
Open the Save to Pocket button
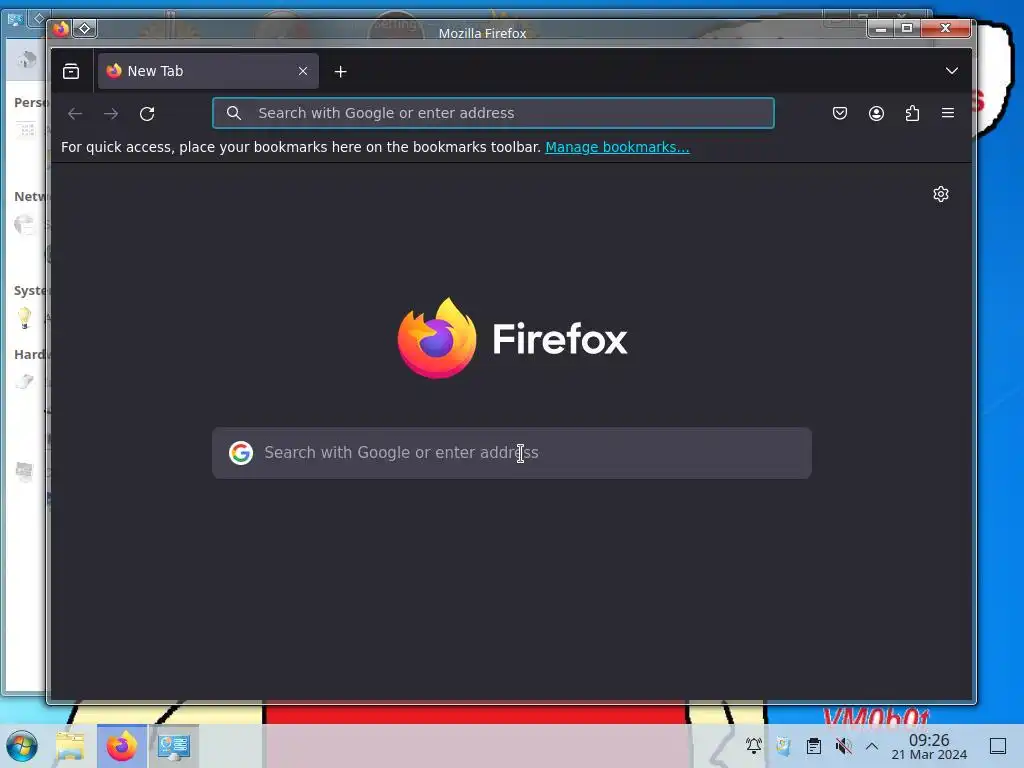coord(840,113)
